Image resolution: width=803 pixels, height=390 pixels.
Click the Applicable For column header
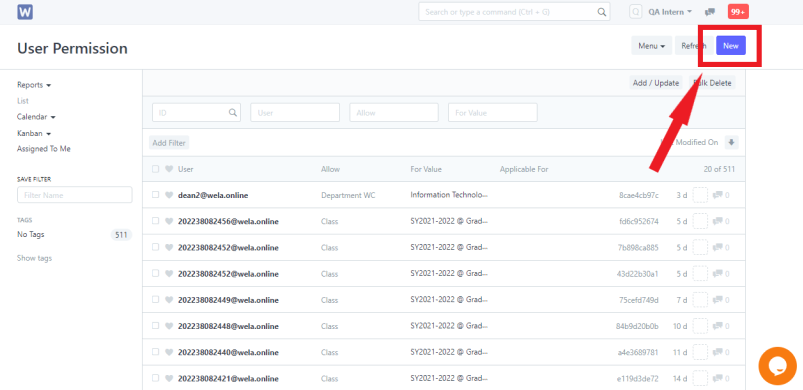[x=524, y=169]
